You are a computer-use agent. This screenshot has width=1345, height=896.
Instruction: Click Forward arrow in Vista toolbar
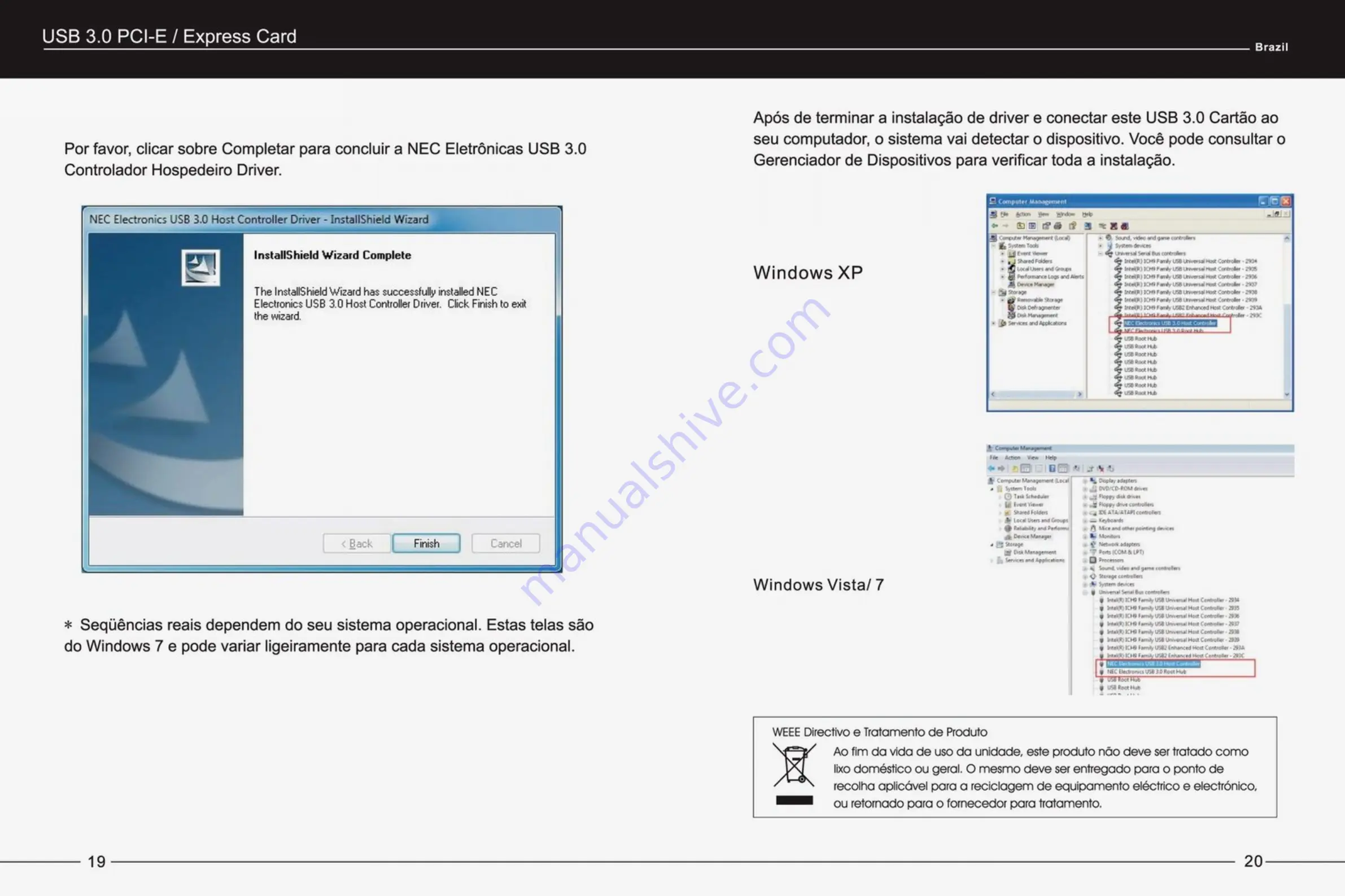click(1002, 469)
